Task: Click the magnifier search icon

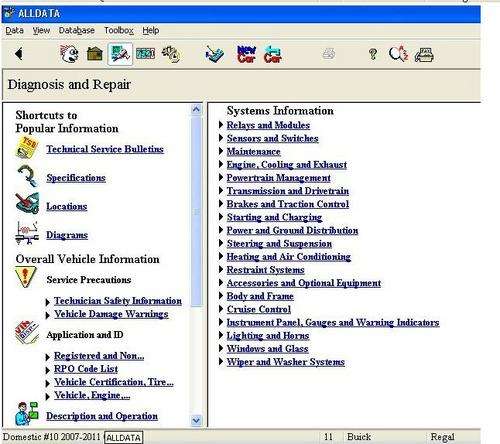Action: click(398, 54)
